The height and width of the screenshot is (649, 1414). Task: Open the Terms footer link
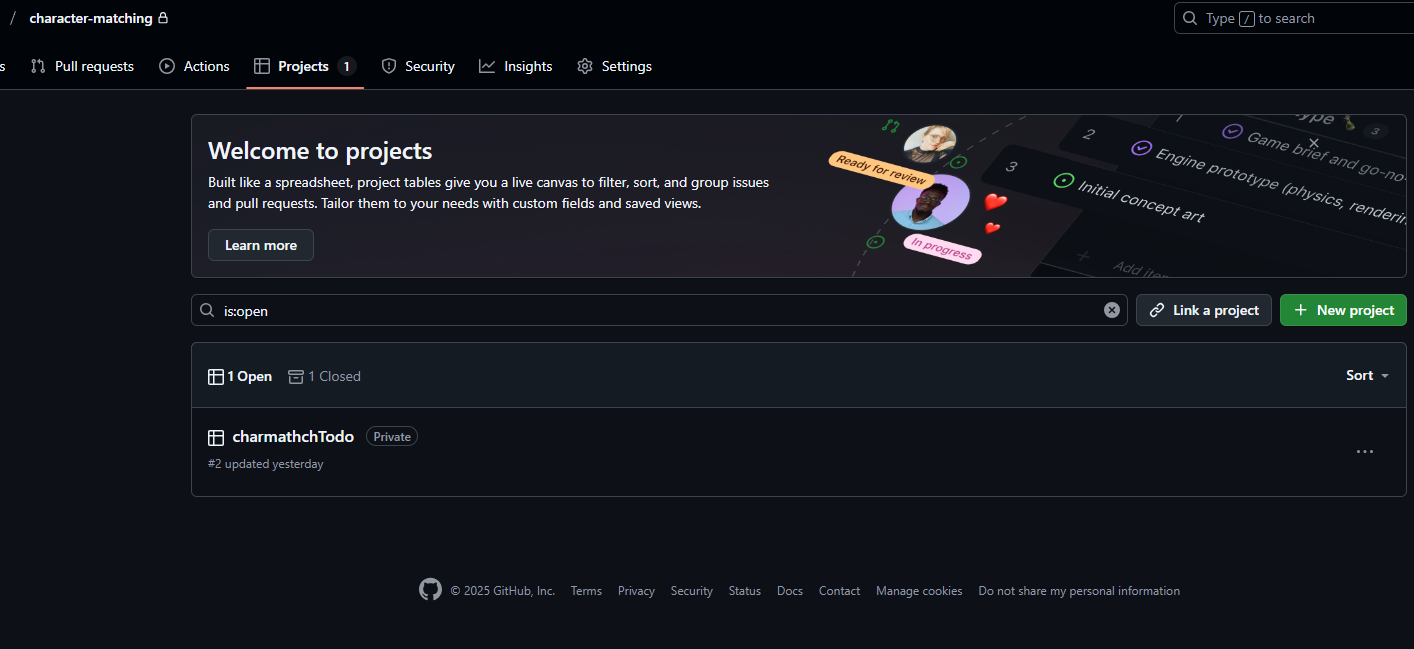pos(586,591)
